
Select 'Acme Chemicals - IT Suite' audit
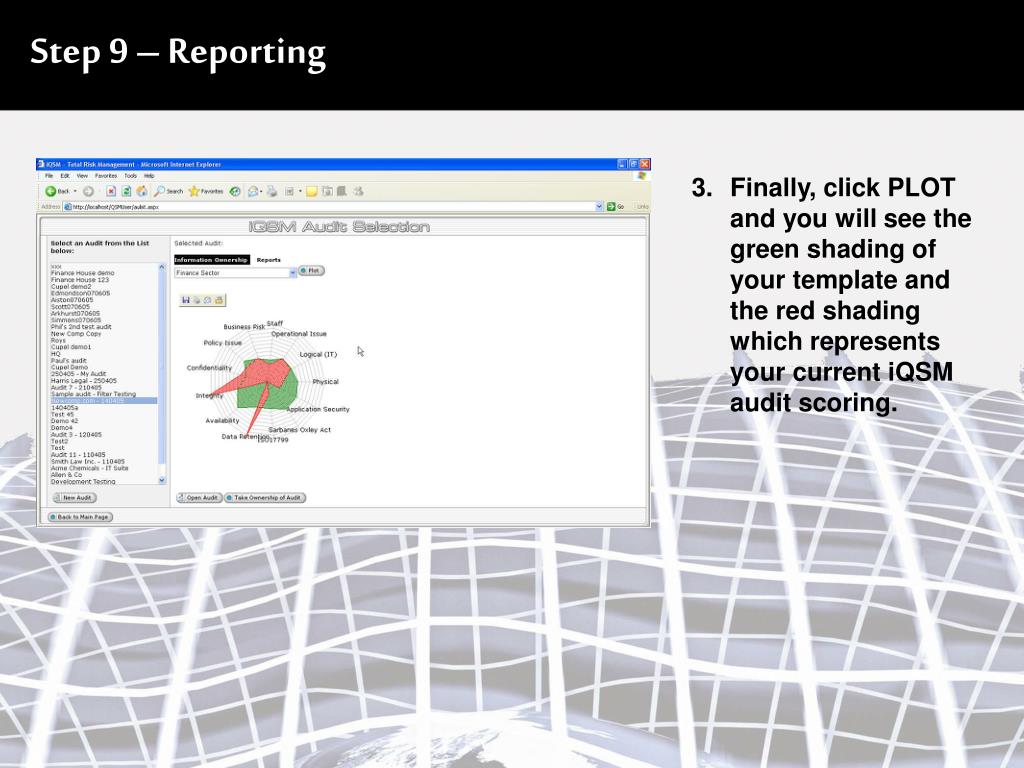coord(89,468)
